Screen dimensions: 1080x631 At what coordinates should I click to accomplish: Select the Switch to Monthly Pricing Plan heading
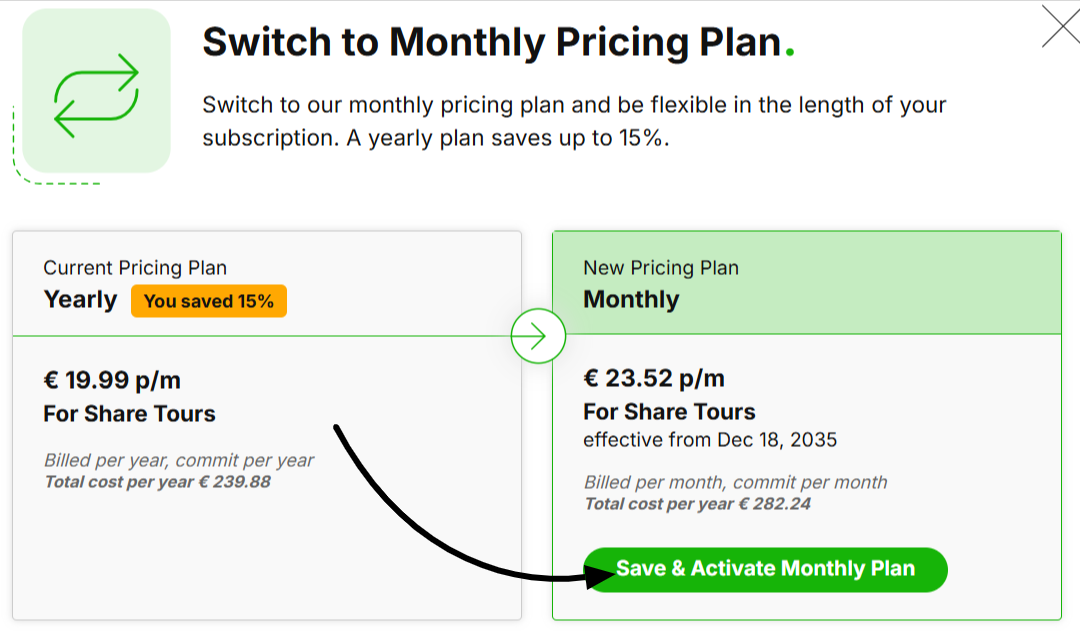tap(491, 42)
